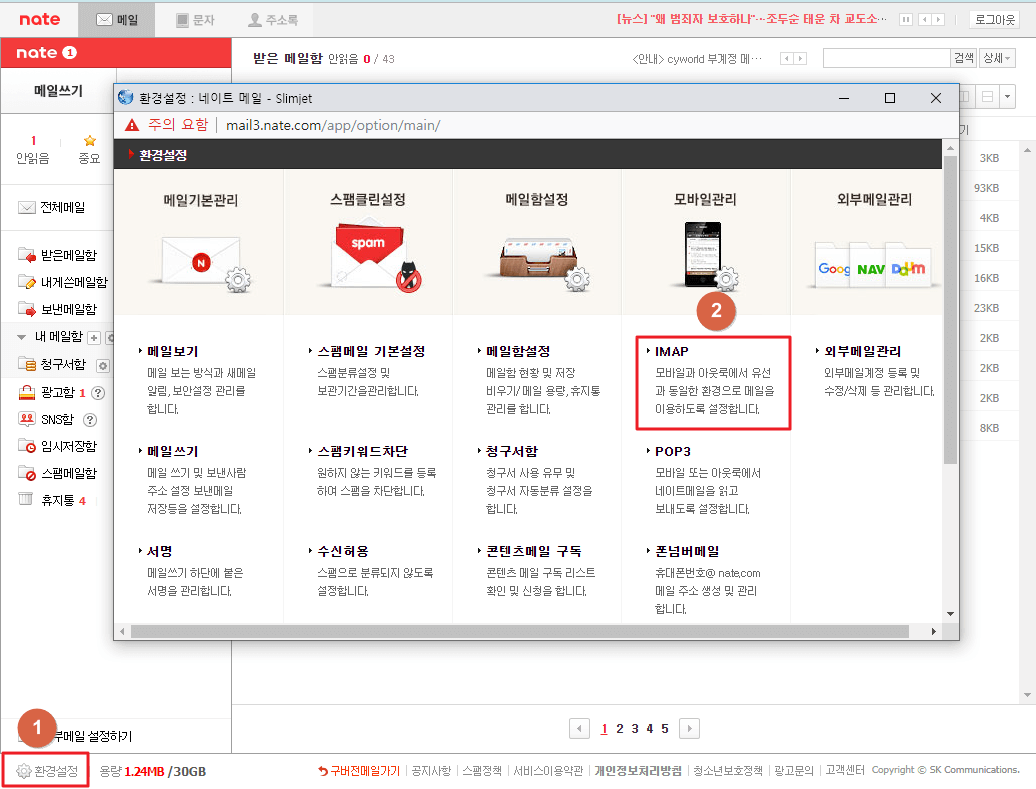
Task: Open the 외부메일관리 text link
Action: click(862, 352)
